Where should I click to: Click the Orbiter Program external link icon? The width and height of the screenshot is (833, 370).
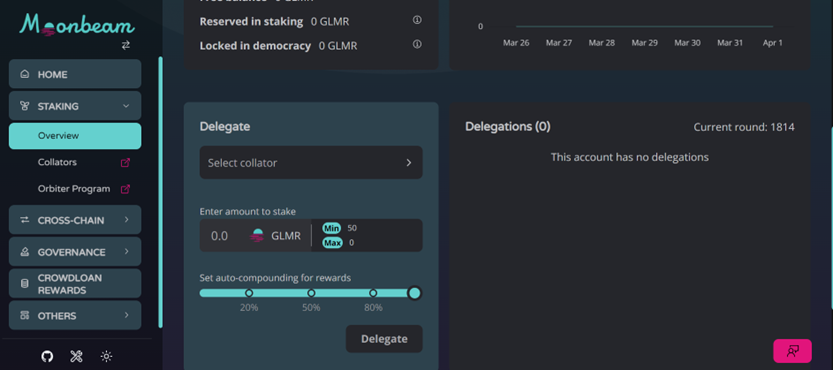click(125, 189)
